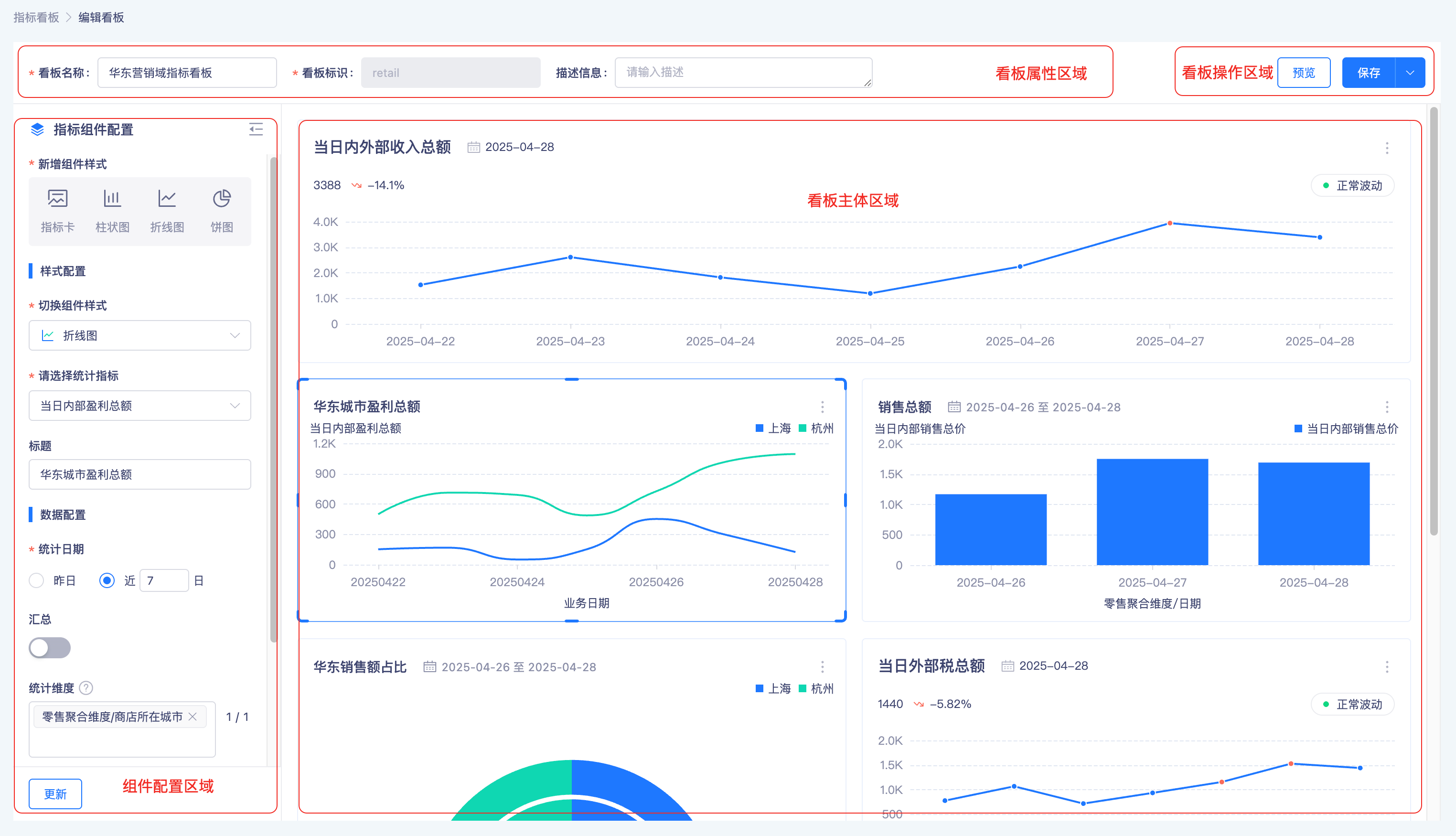Open more menu on 销售总额 card
The width and height of the screenshot is (1456, 836).
(1387, 407)
